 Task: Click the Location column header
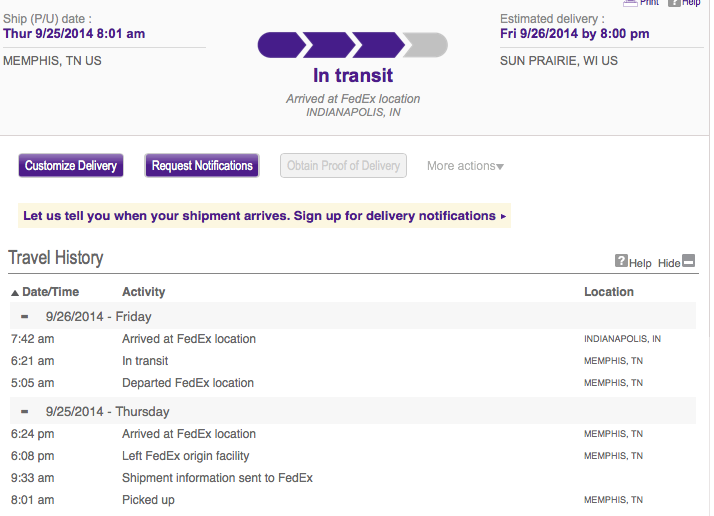tap(609, 292)
